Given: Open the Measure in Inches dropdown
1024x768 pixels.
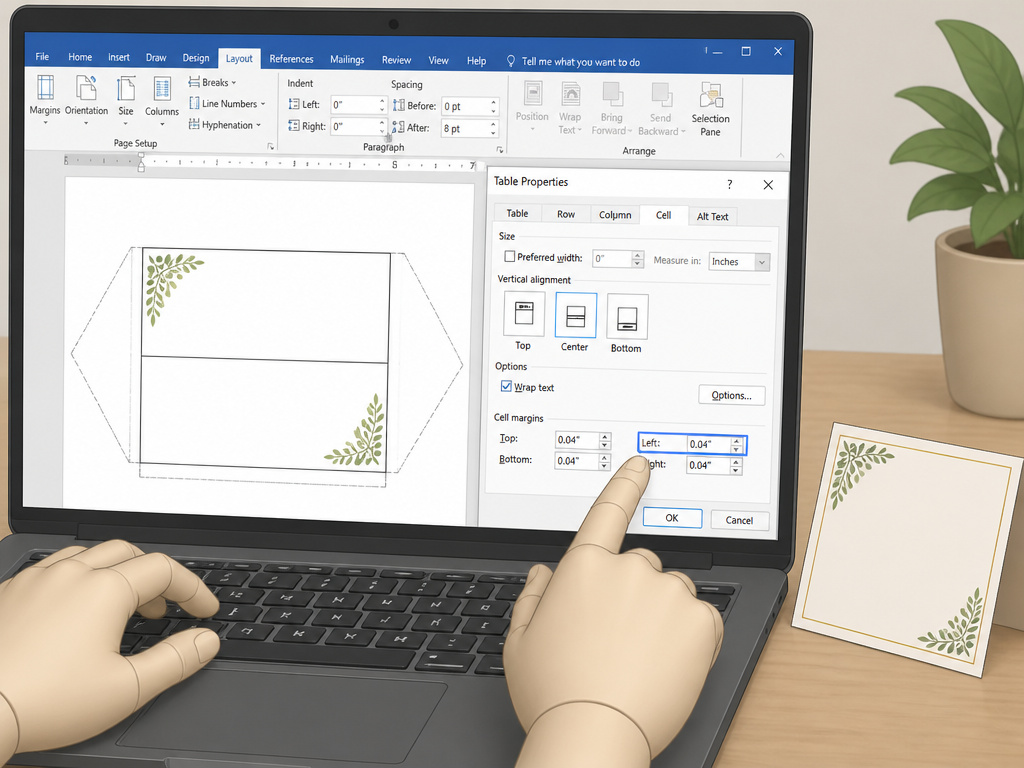Looking at the screenshot, I should click(x=739, y=261).
